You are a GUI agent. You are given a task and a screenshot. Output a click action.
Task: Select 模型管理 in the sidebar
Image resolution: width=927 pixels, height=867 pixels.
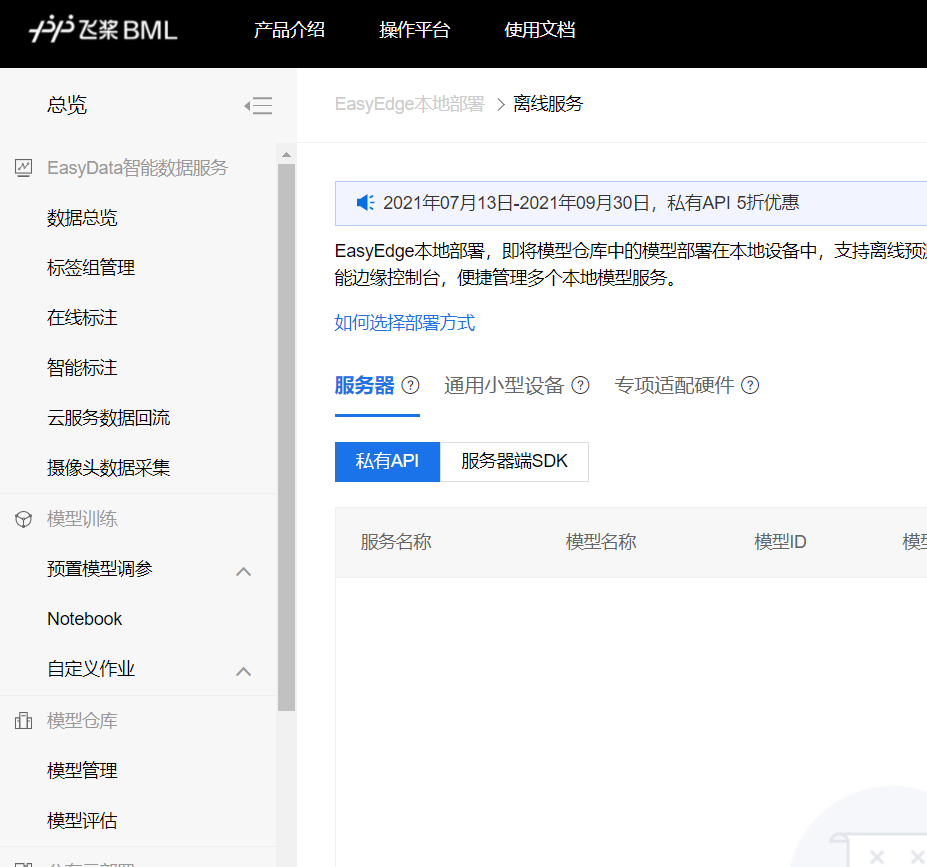coord(81,770)
